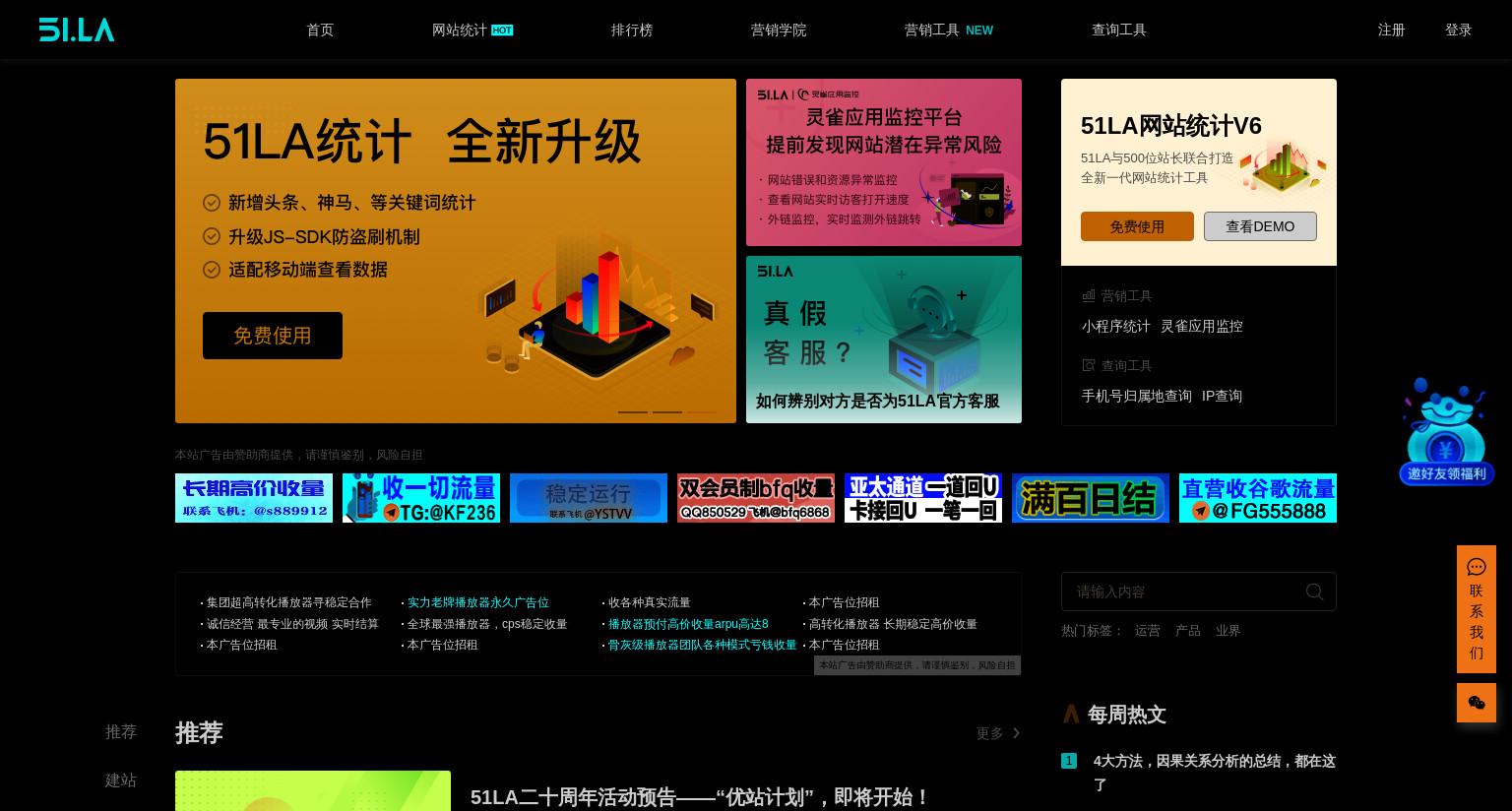Select the third carousel indicator dash

click(702, 411)
